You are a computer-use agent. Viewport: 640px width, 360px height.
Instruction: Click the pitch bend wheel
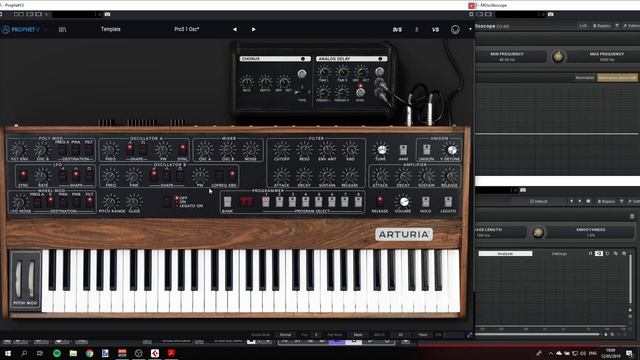tap(18, 279)
